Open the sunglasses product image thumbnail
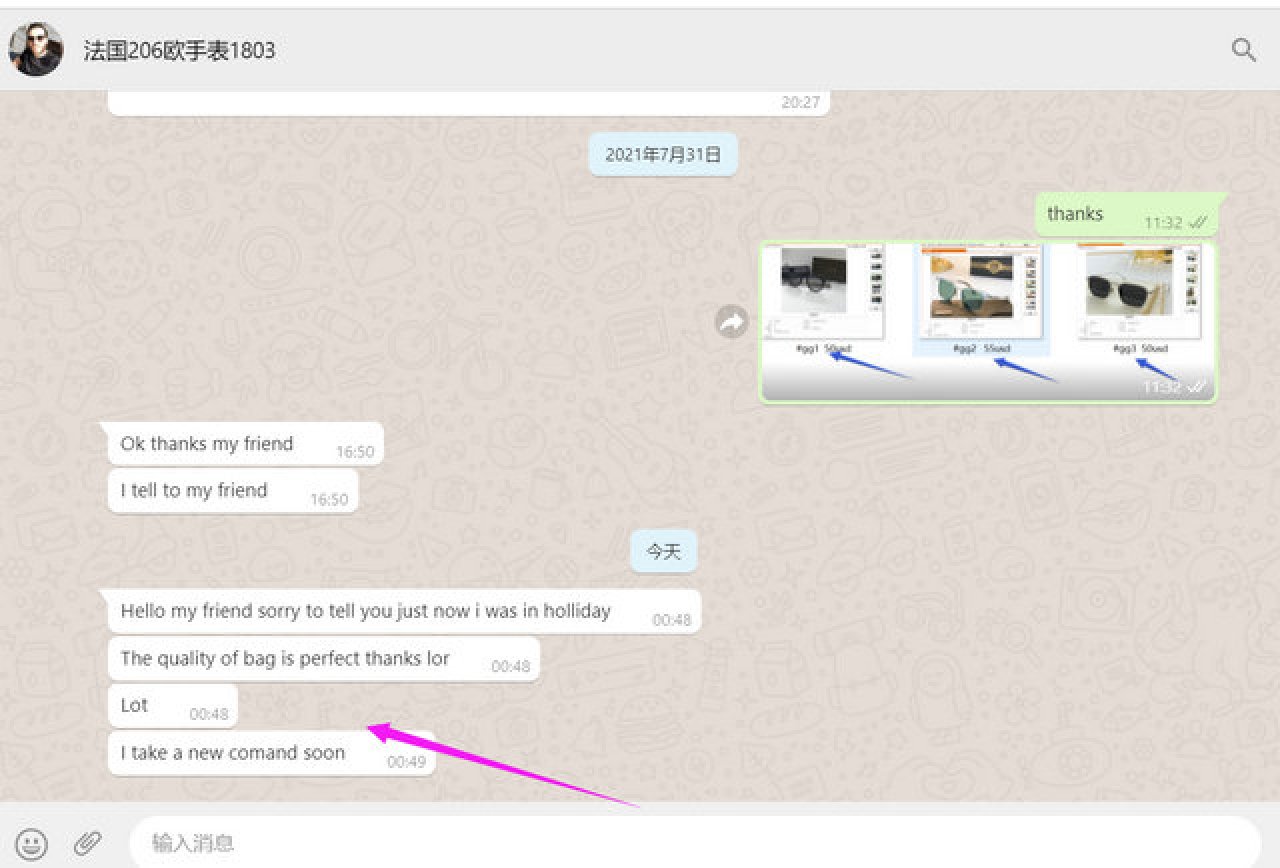The image size is (1280, 868). [x=987, y=320]
